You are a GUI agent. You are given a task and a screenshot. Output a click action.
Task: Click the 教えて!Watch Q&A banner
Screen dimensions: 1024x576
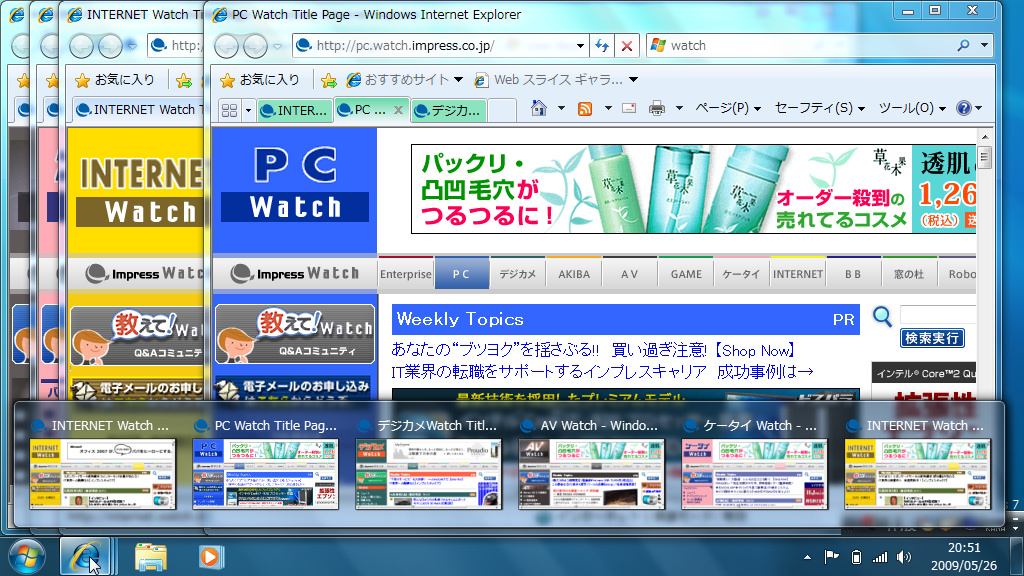[295, 334]
